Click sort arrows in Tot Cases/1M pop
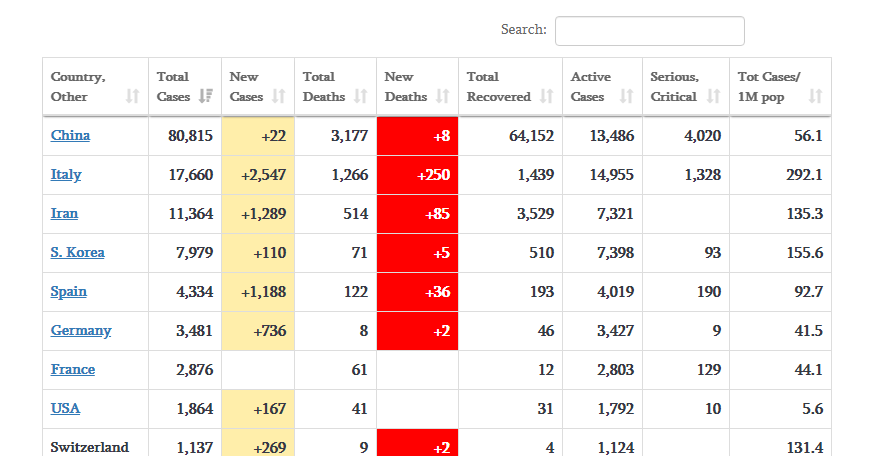 (815, 97)
